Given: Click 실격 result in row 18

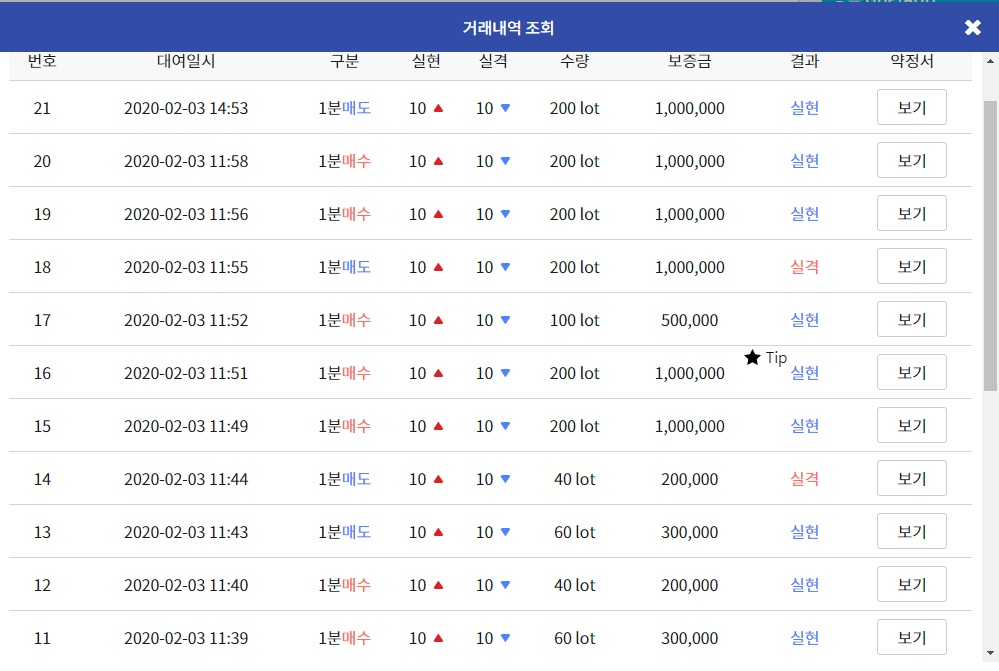Looking at the screenshot, I should point(805,267).
